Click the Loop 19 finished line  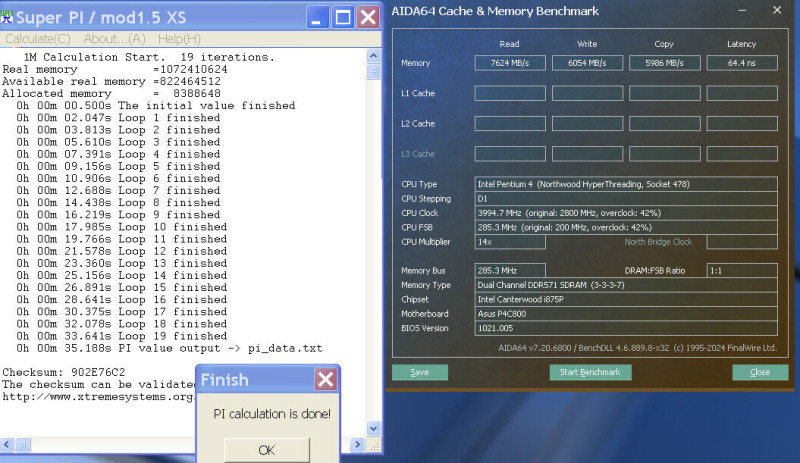(121, 336)
